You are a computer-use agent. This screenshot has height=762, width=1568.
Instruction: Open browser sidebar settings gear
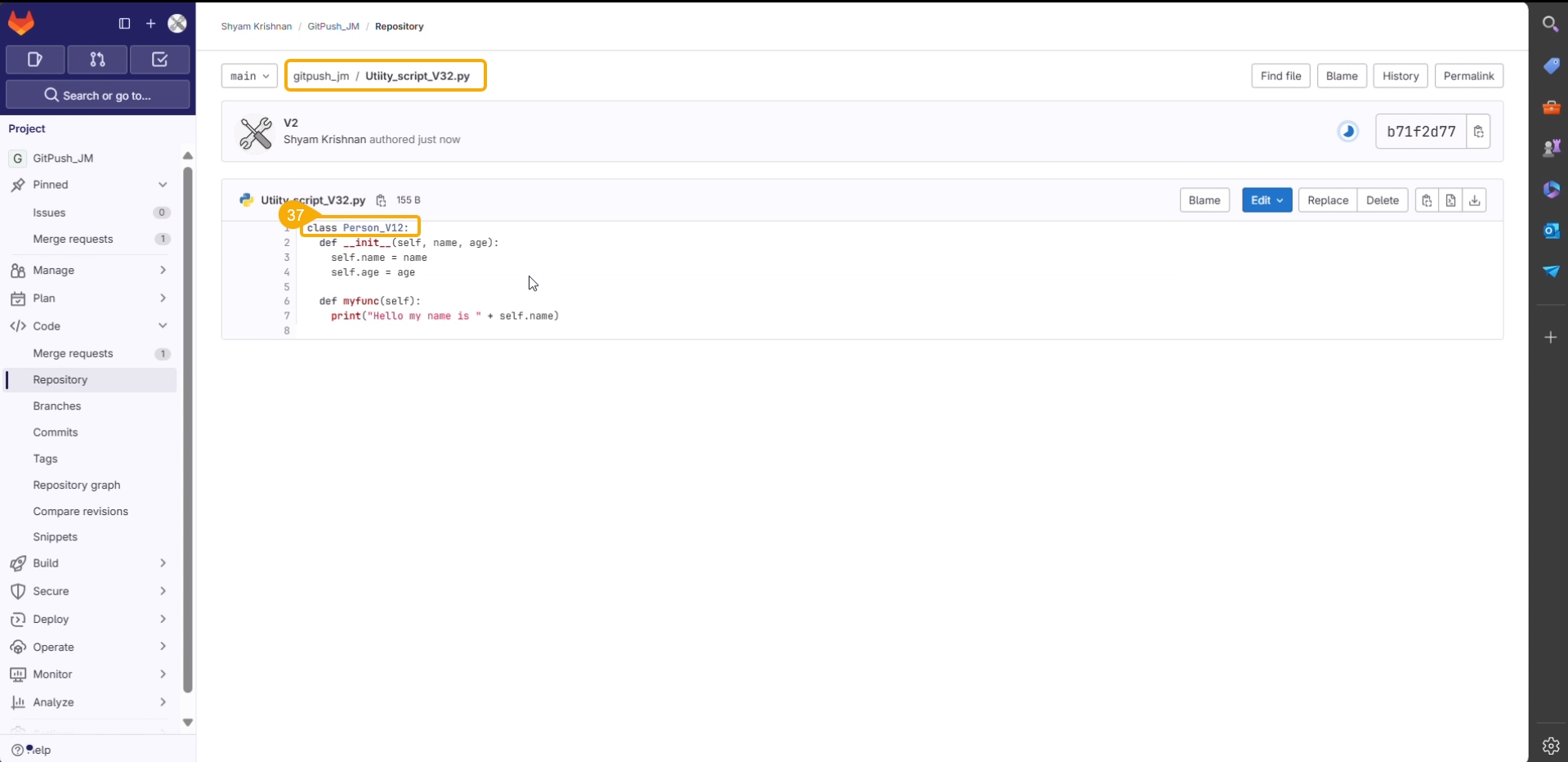[x=1551, y=746]
